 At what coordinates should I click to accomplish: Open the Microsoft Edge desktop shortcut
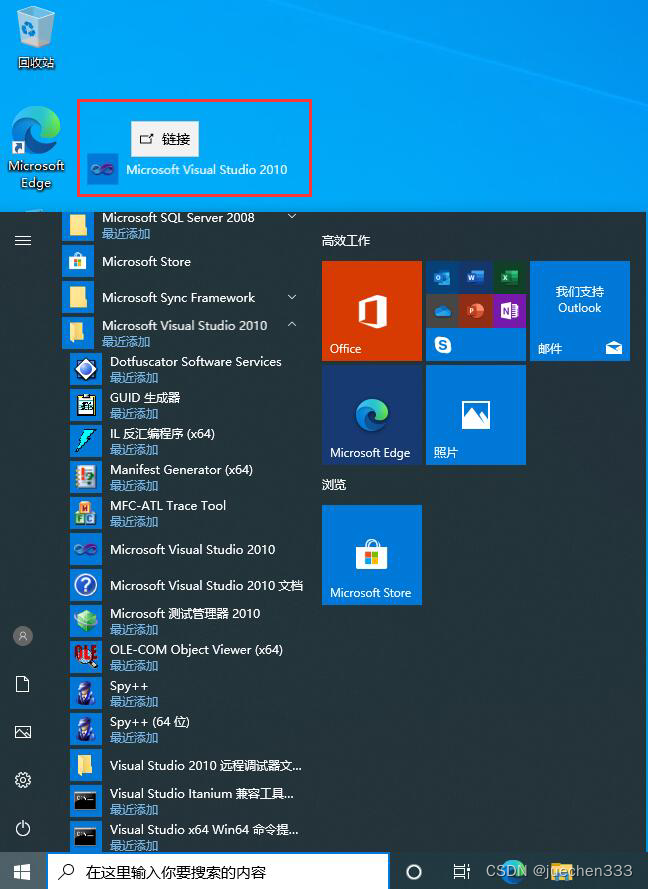coord(36,147)
